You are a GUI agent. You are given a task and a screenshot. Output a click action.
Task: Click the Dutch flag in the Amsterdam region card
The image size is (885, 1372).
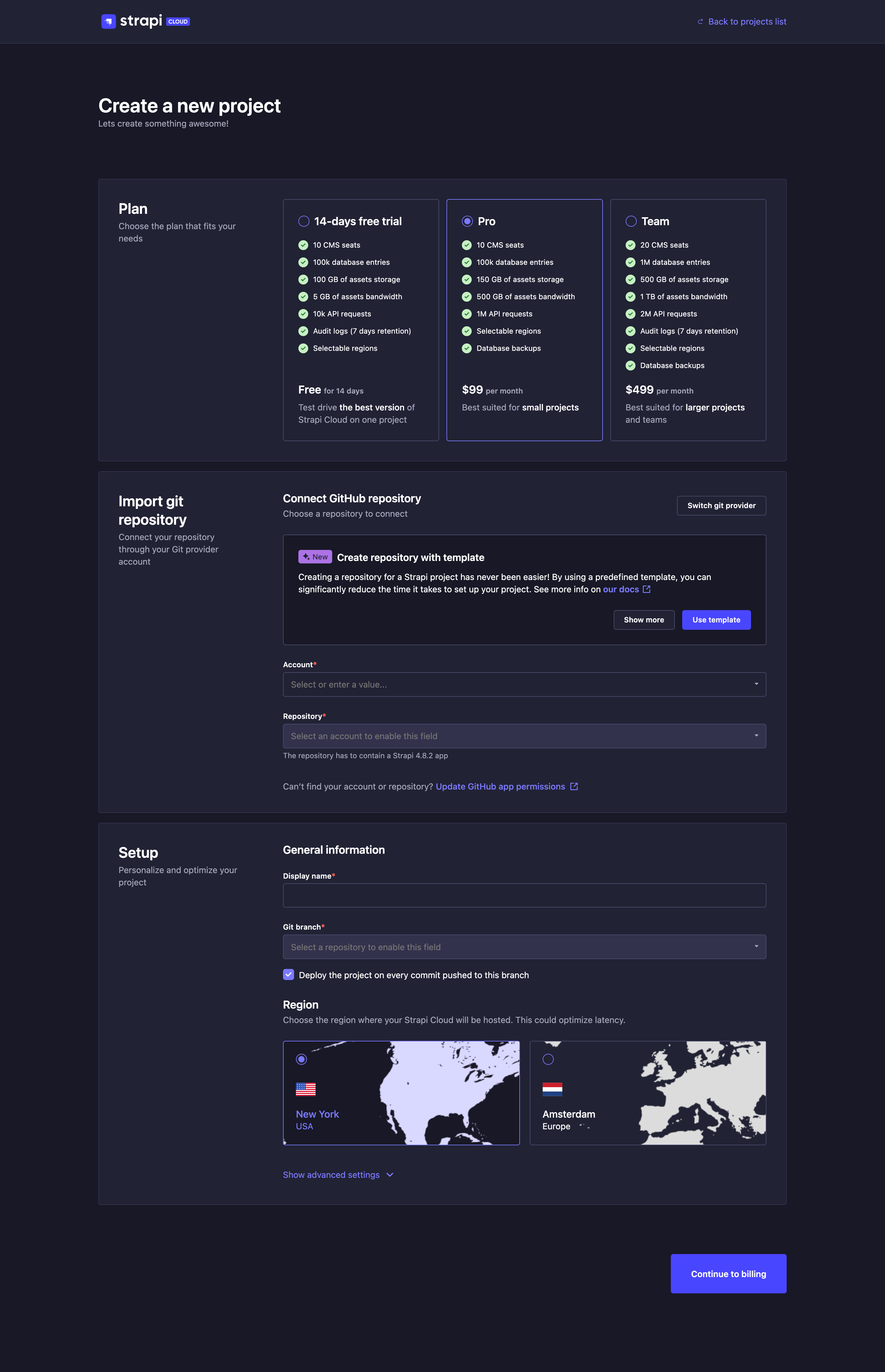click(552, 1089)
